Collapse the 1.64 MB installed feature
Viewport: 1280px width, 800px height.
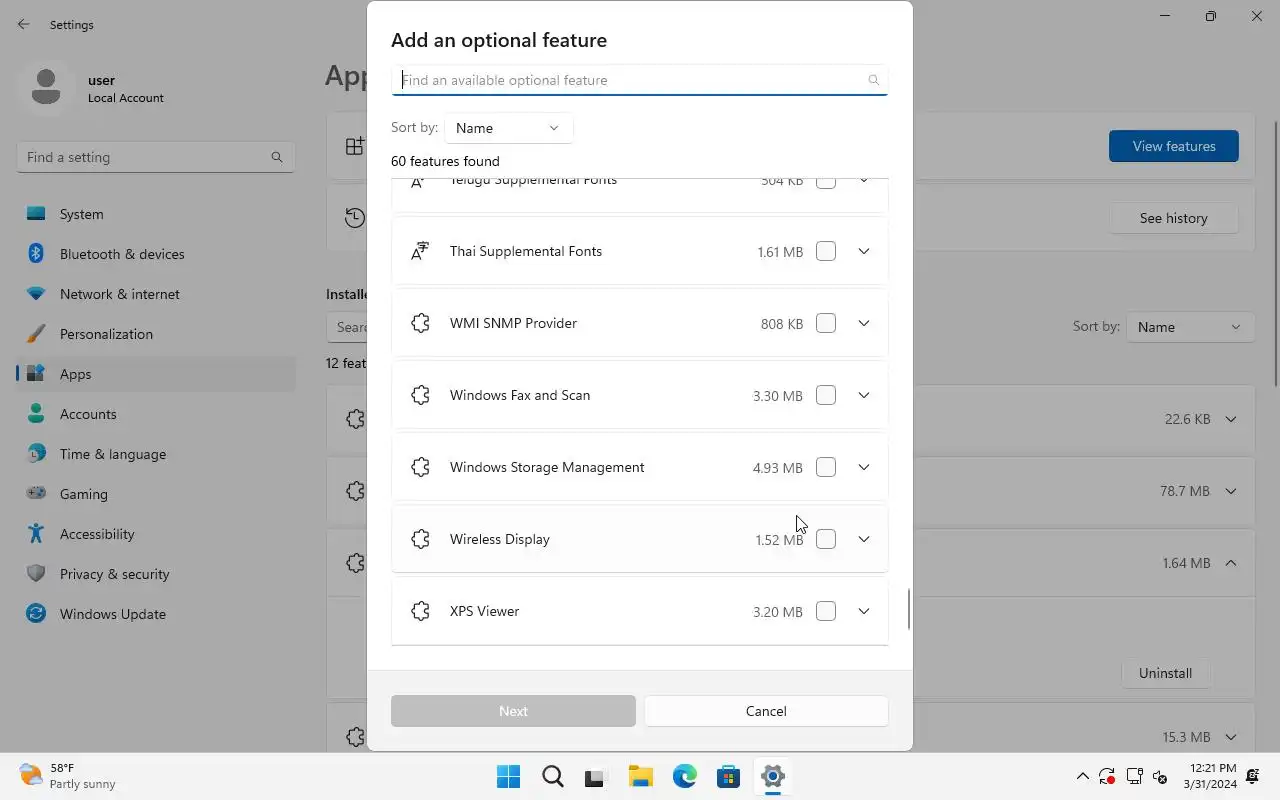(x=1231, y=563)
